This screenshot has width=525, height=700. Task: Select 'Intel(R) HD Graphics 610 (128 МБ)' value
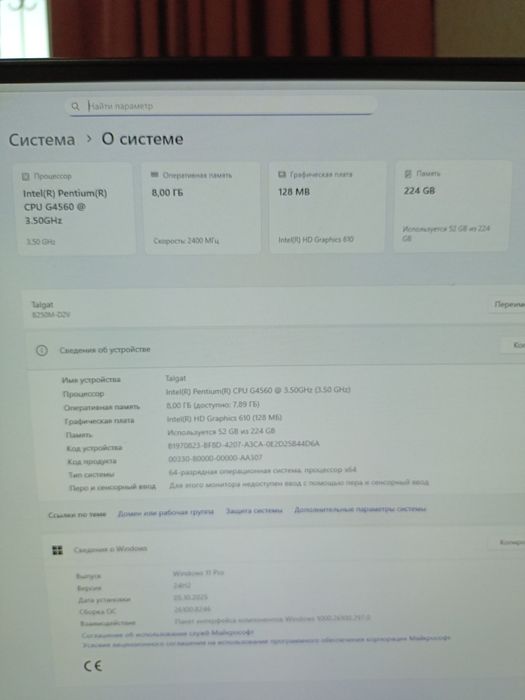pos(224,418)
